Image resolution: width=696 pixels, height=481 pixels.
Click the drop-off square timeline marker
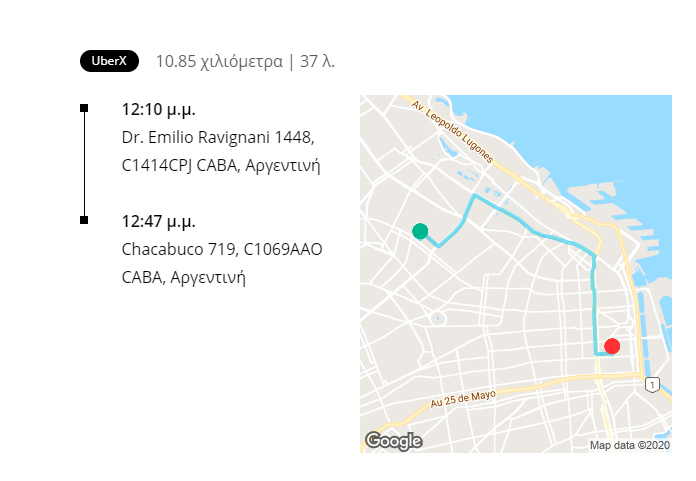pos(84,220)
